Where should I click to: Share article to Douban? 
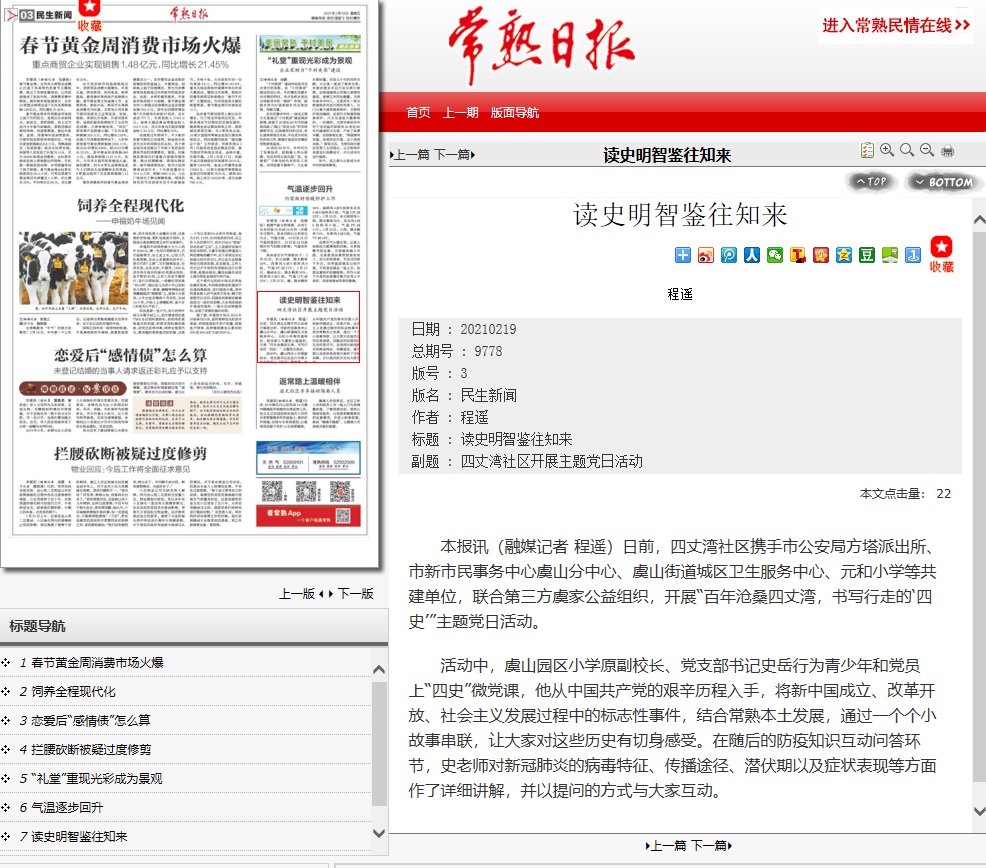tap(867, 255)
